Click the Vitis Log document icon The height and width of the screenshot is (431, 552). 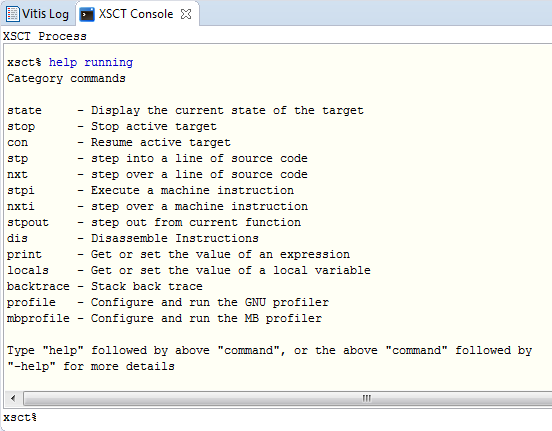[x=13, y=14]
